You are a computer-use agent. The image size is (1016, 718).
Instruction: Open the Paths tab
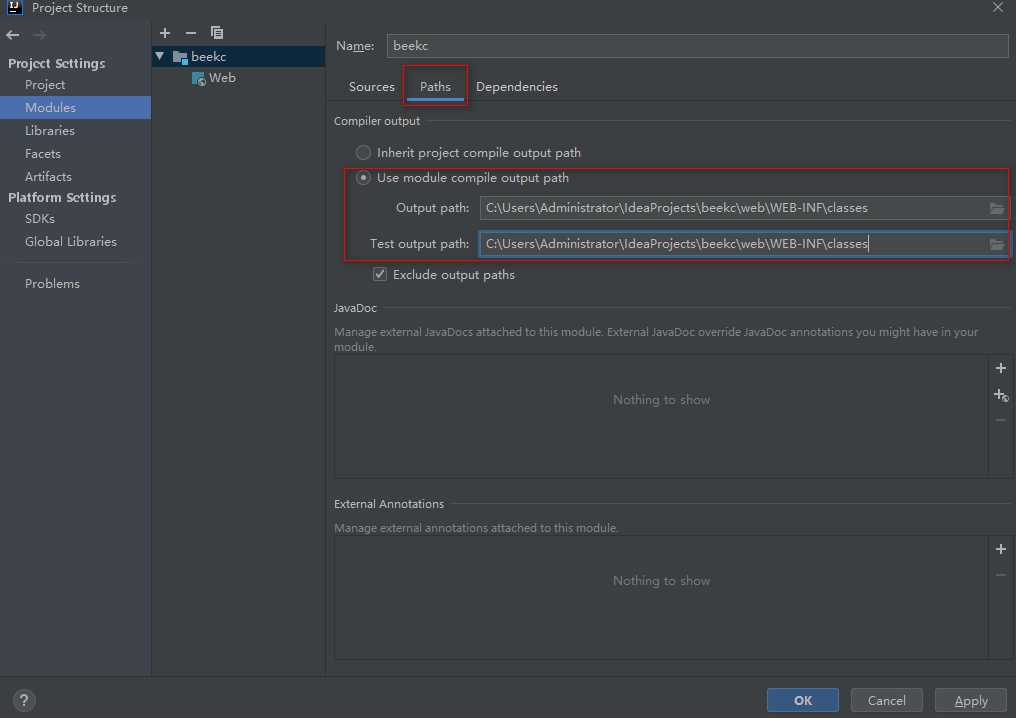click(435, 87)
